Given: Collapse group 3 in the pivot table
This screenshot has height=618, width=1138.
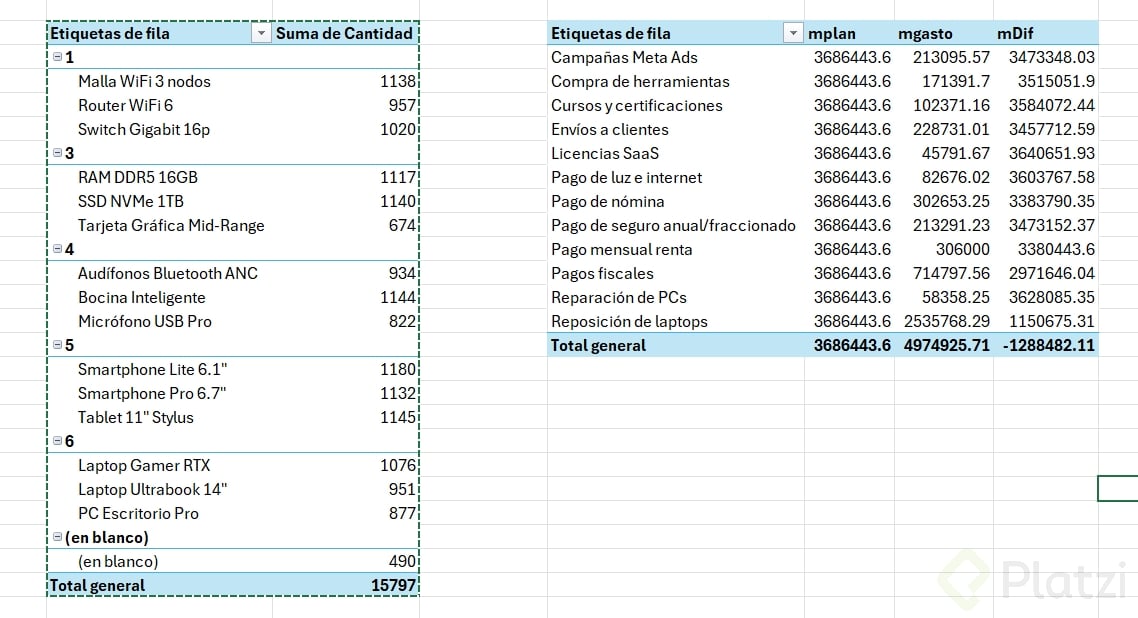Looking at the screenshot, I should coord(57,152).
